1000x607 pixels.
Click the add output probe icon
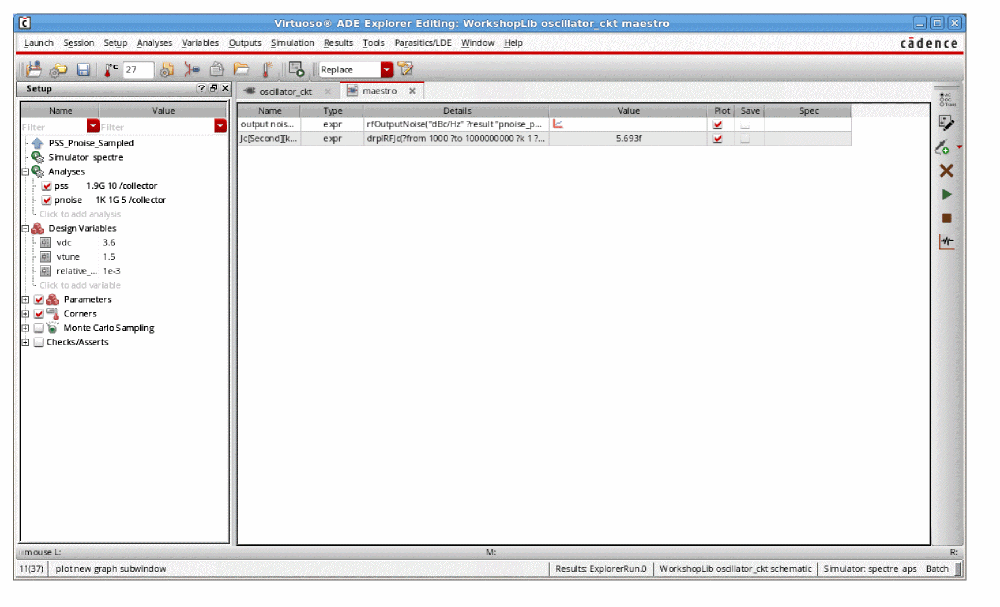pyautogui.click(x=943, y=147)
